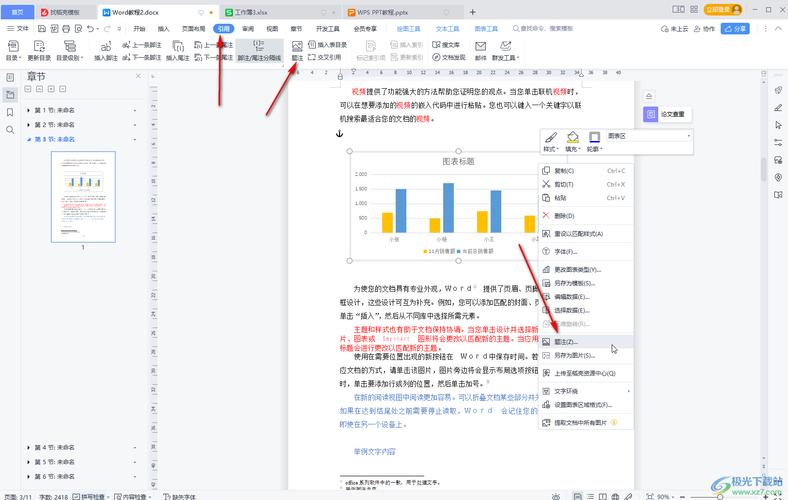Choose 删除(D) from context menu
Viewport: 788px width, 500px height.
pyautogui.click(x=585, y=216)
